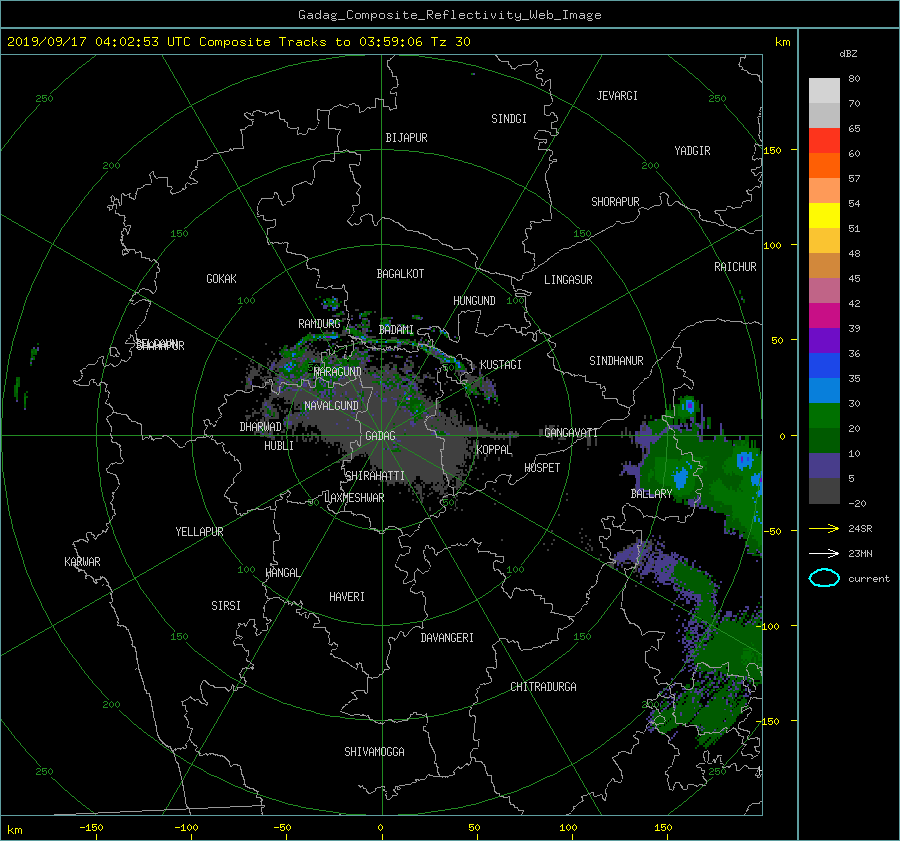Click the SHORAPUR city label

[615, 202]
